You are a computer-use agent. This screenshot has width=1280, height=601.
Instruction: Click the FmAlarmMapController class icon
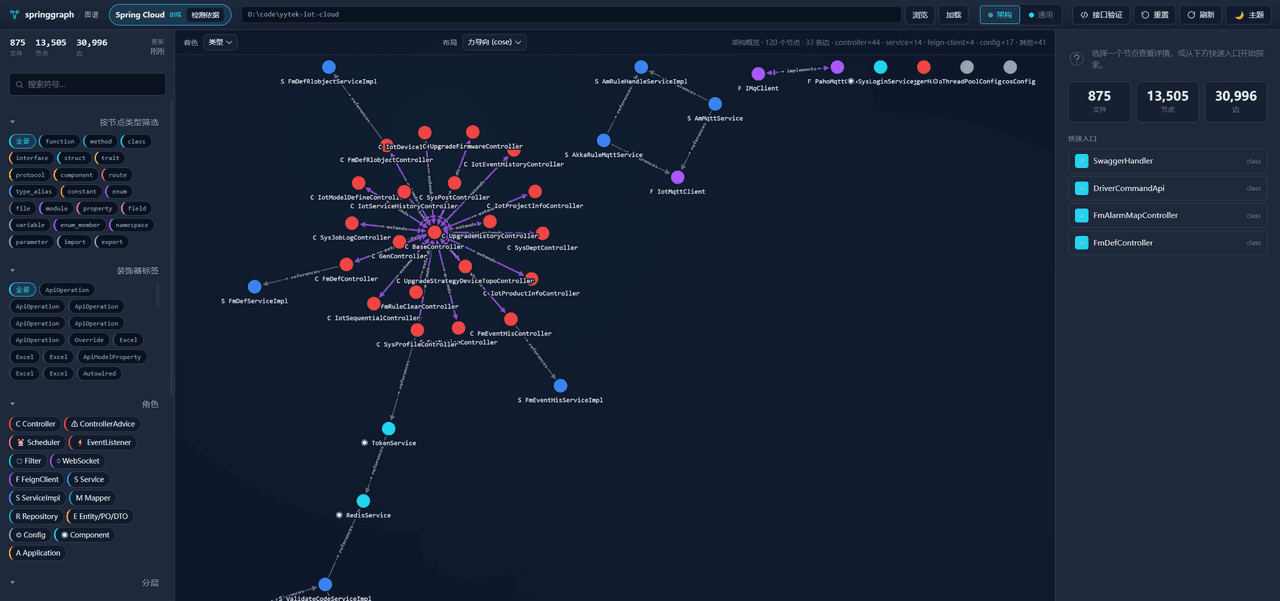click(x=1081, y=215)
